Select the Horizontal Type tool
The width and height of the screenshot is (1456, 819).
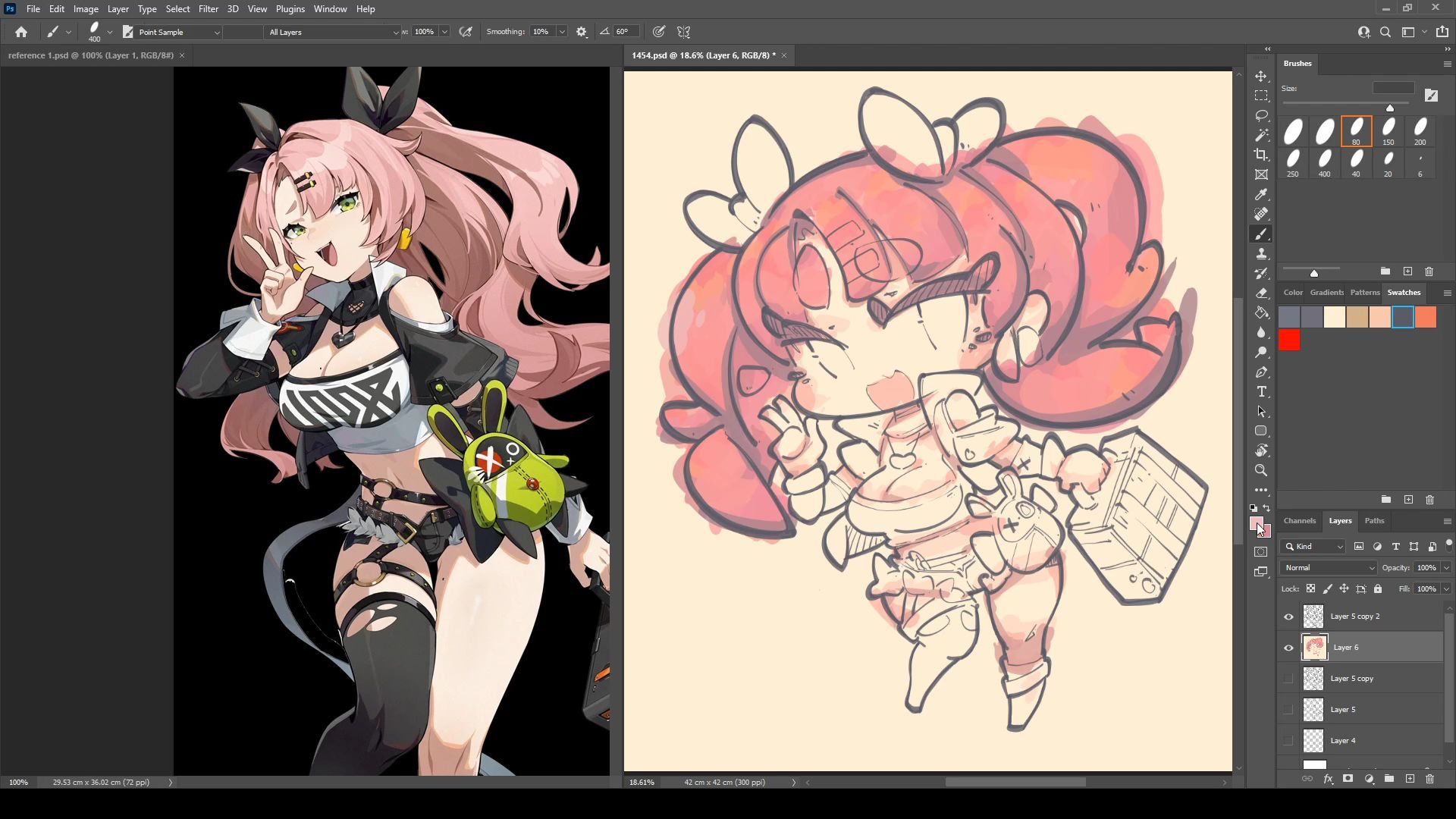pos(1261,392)
